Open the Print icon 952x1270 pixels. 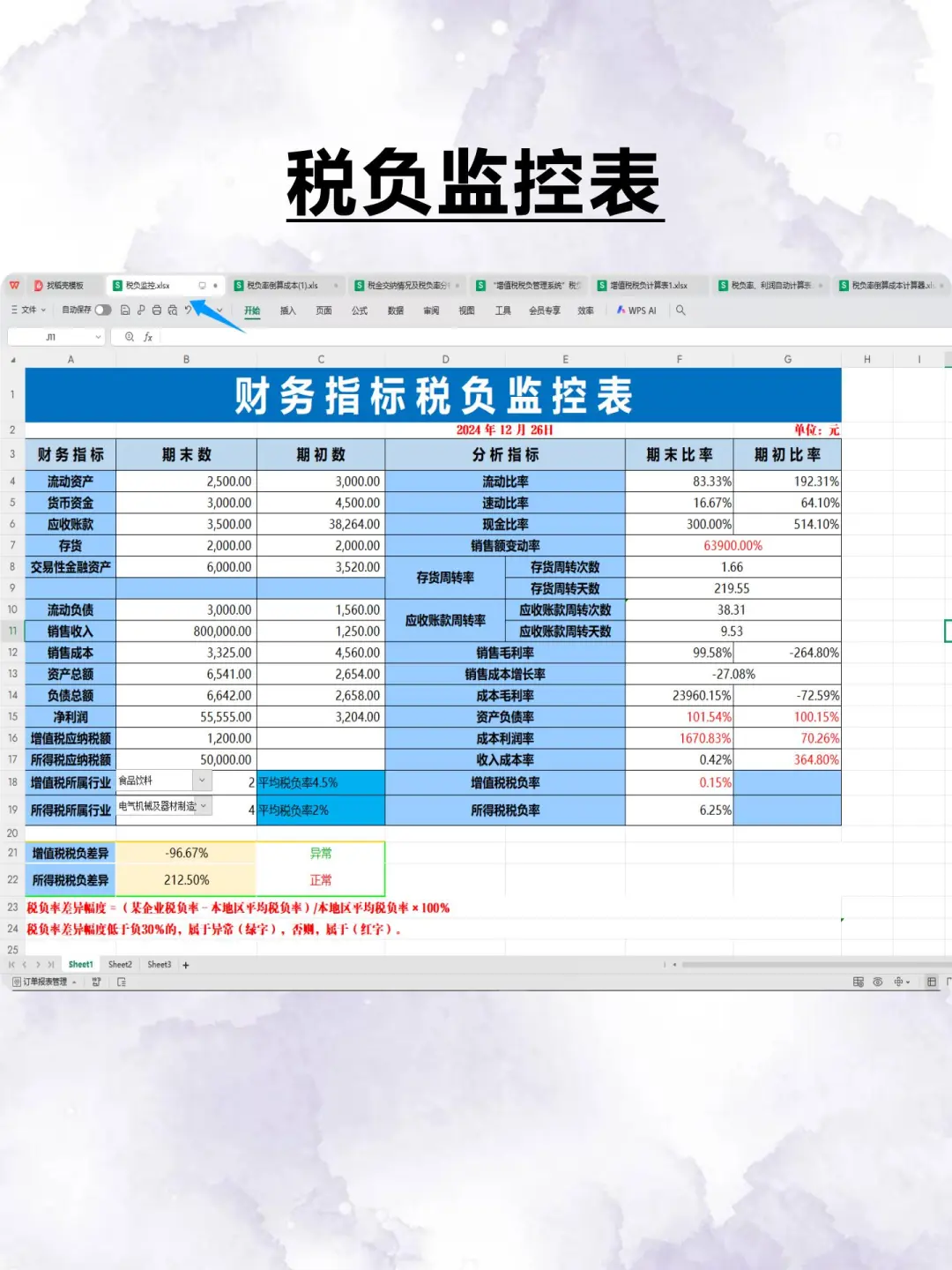coord(157,310)
